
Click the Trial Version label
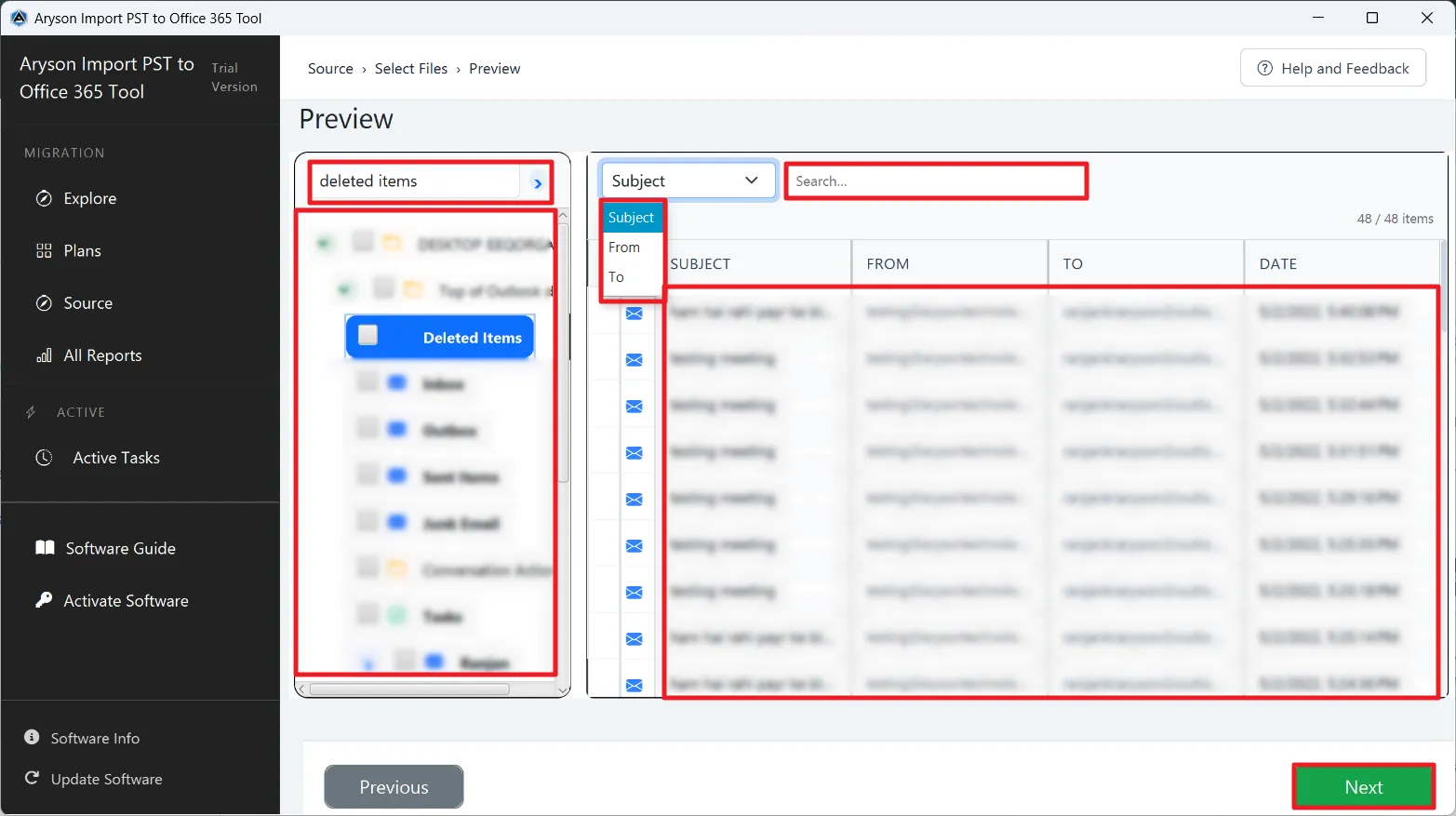pos(234,77)
